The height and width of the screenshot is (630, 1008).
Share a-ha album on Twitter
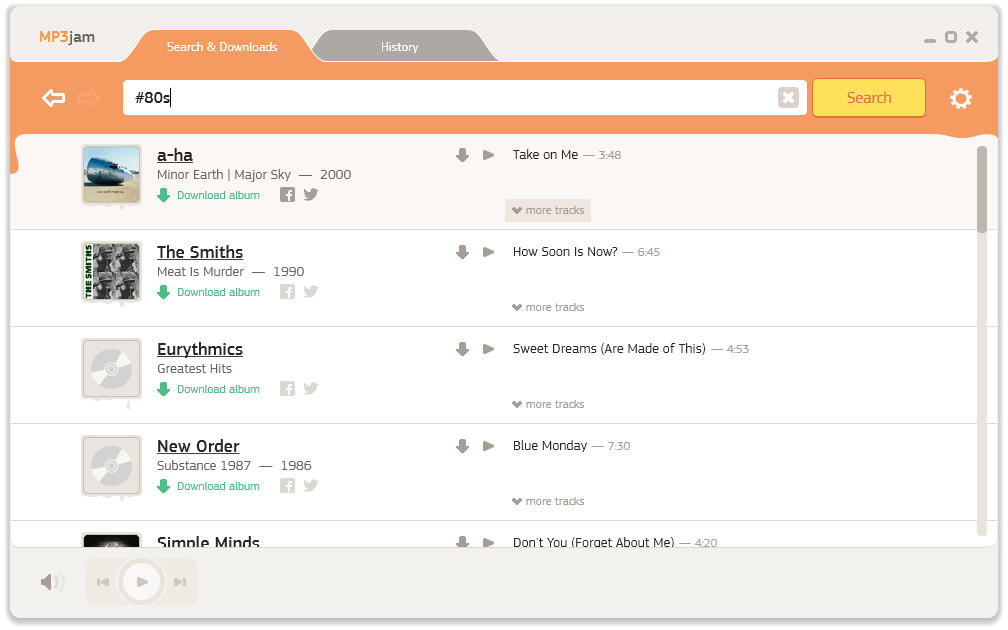(311, 195)
